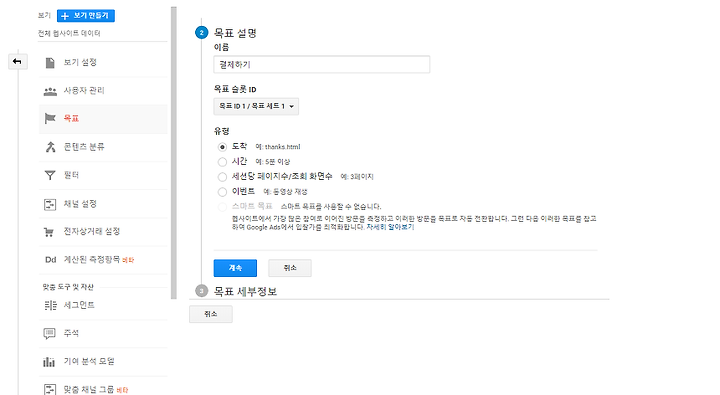The width and height of the screenshot is (720, 395).
Task: Click the 맞춤 도구 및 자산 section label
Action: (68, 287)
